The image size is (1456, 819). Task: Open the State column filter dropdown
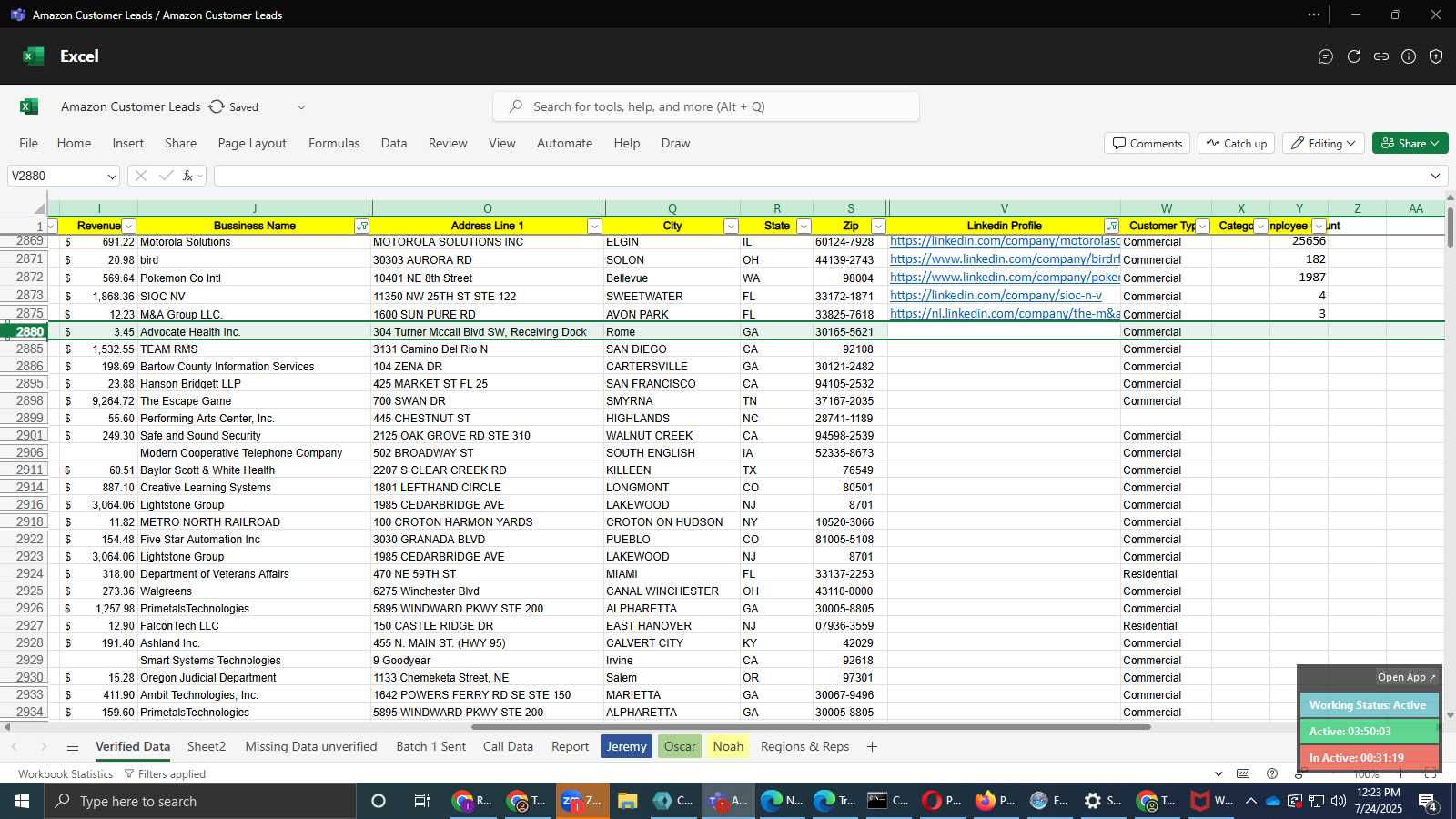pyautogui.click(x=804, y=226)
